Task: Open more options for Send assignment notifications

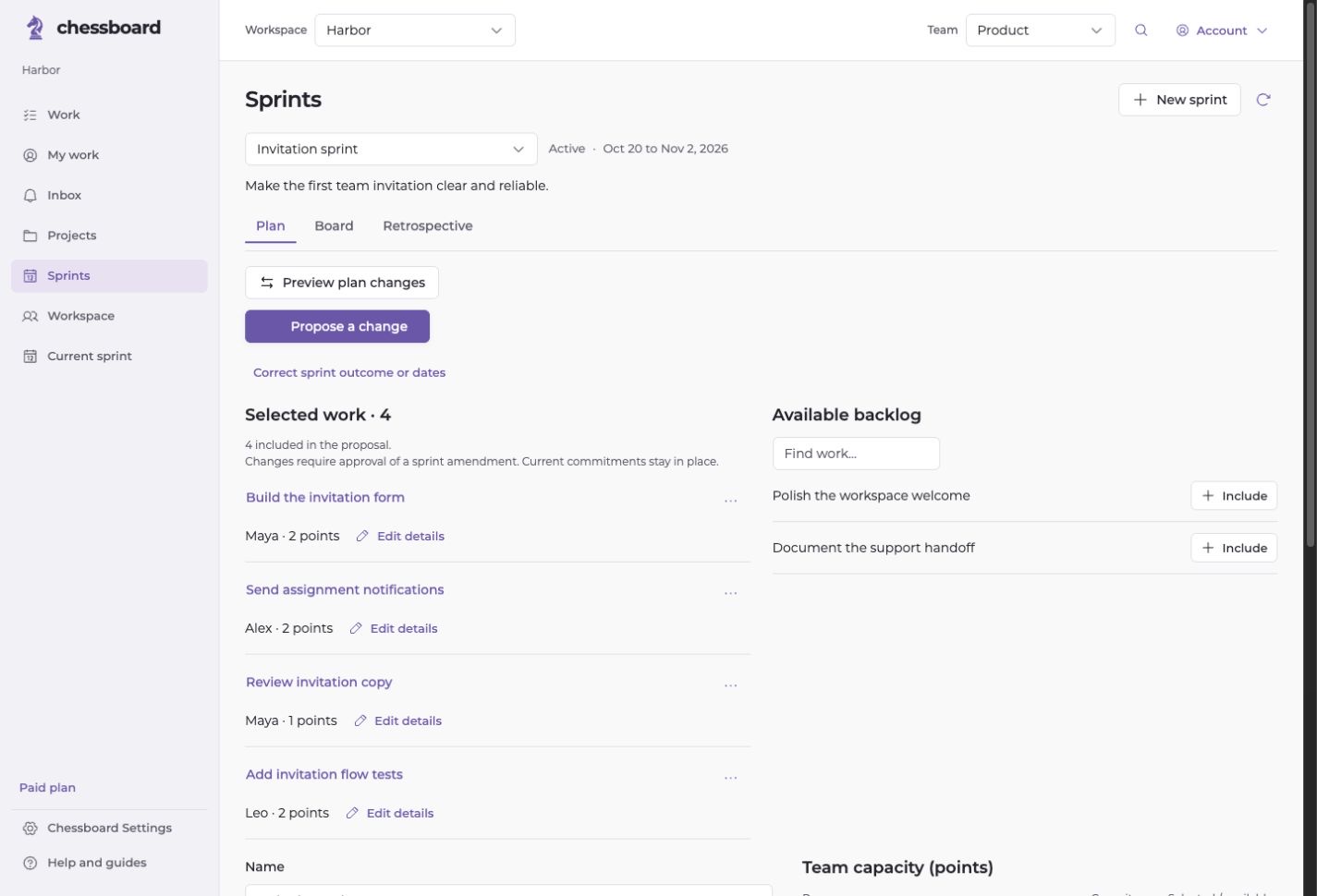Action: pos(731,593)
